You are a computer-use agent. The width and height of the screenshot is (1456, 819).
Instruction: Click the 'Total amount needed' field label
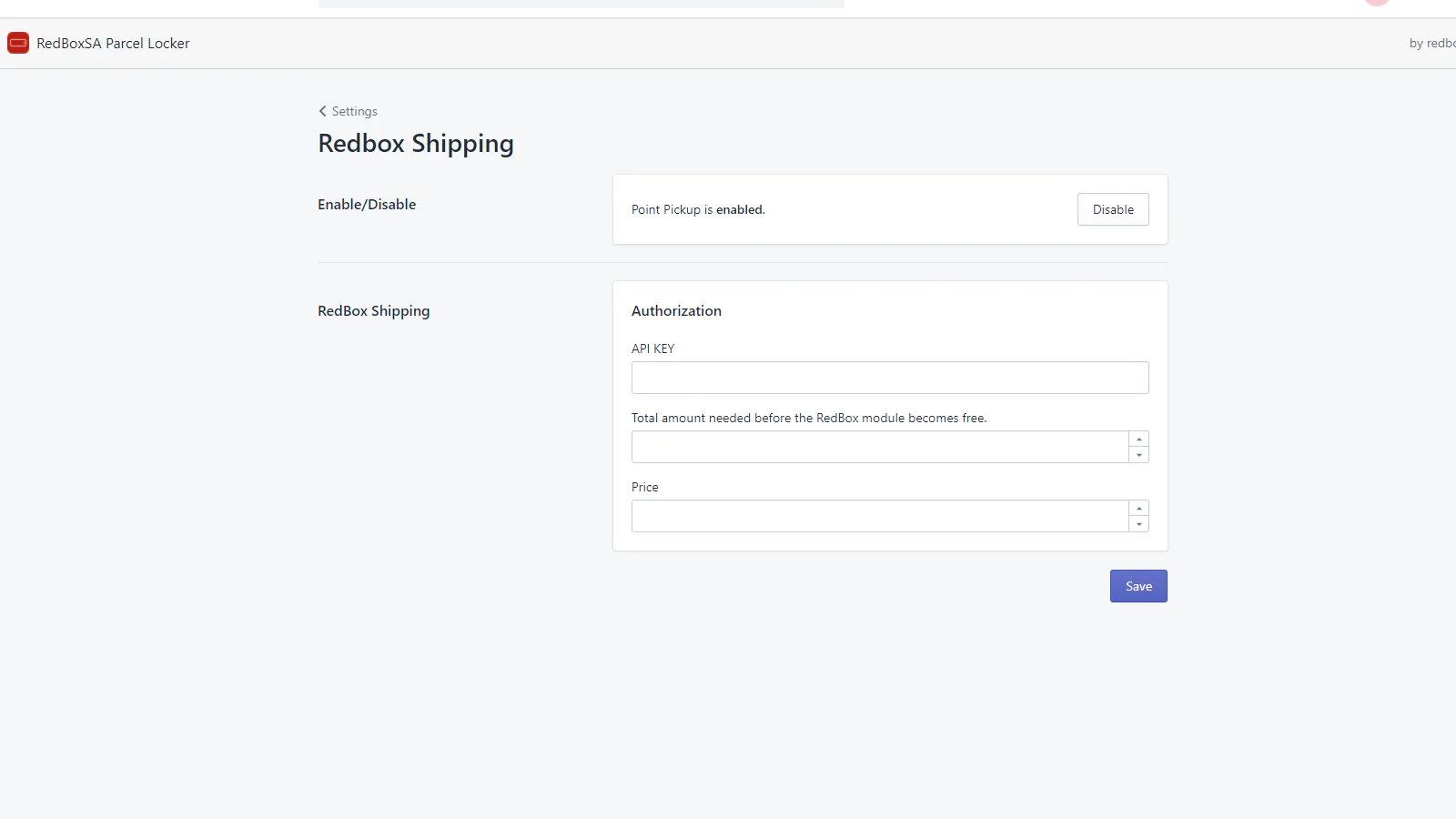[809, 418]
